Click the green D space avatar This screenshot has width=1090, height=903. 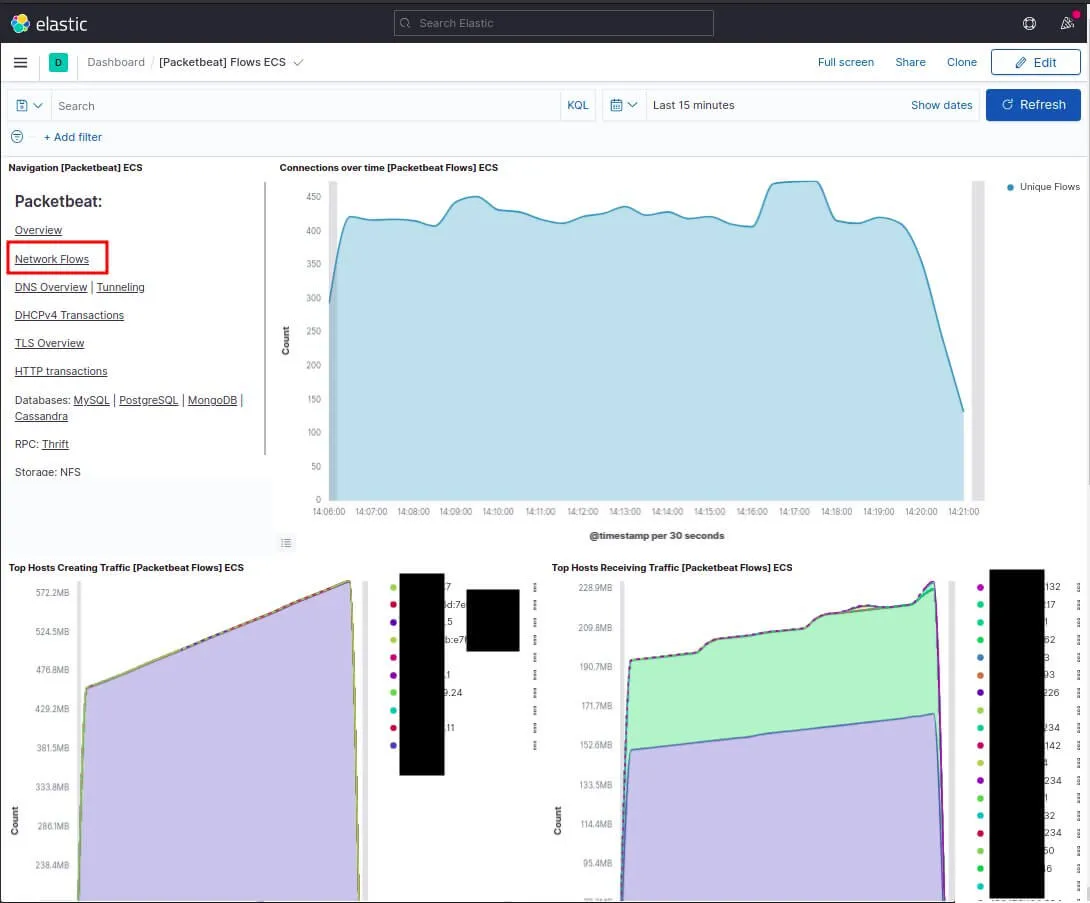pyautogui.click(x=58, y=63)
